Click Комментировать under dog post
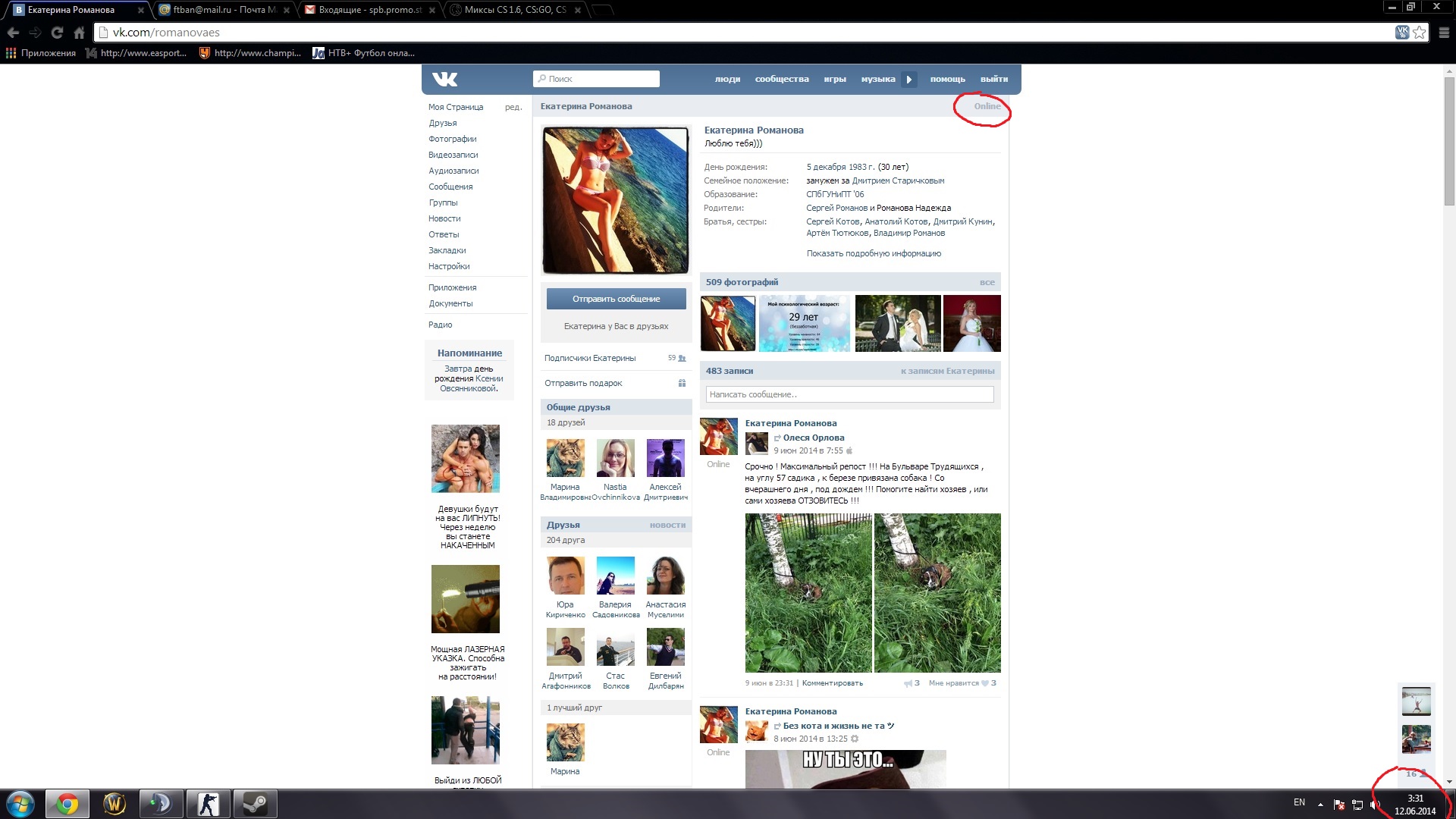 (x=832, y=683)
